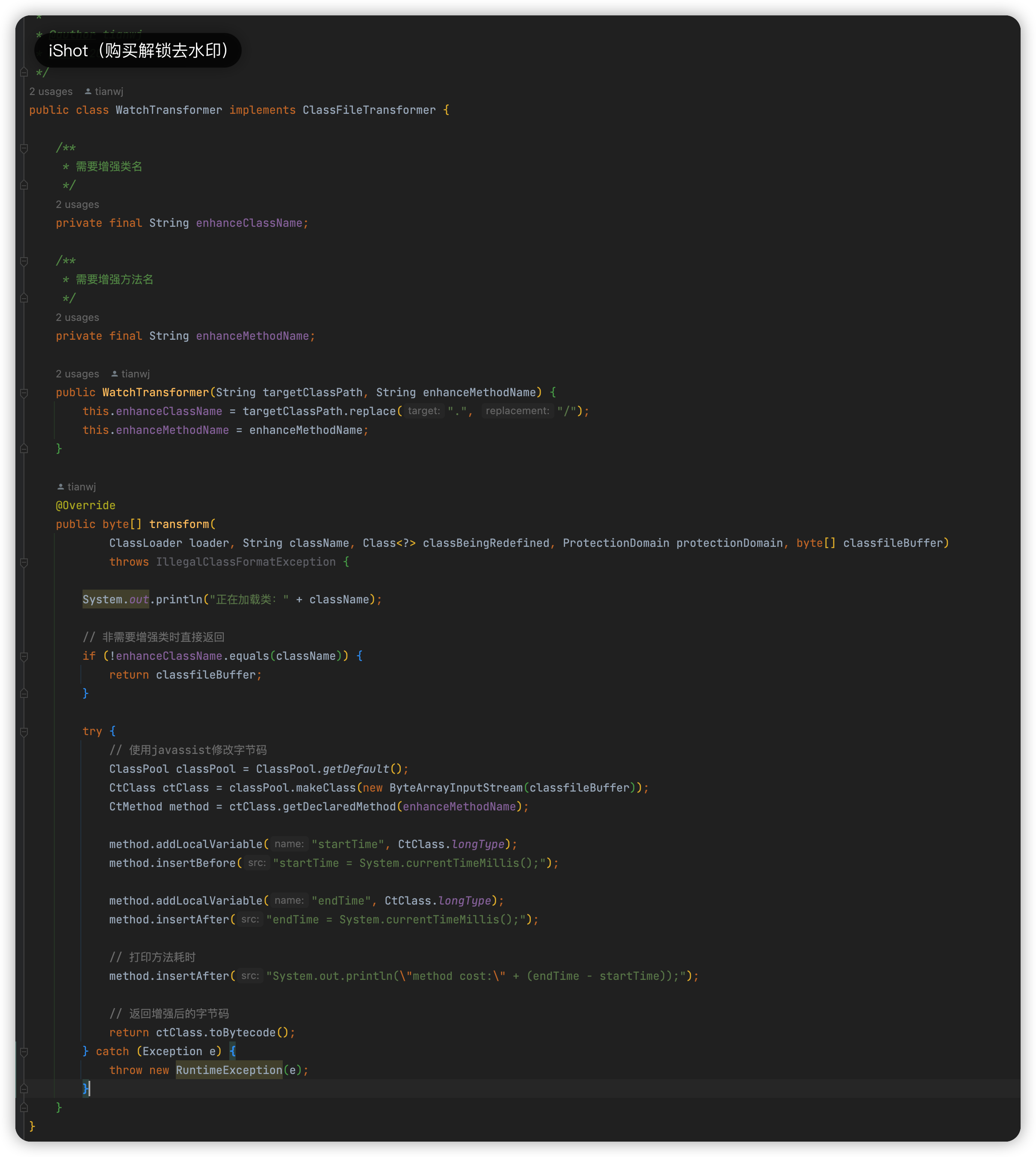Click the 'replacement:' parameter hint in replace call
Screen dimensions: 1036x1157
tap(518, 410)
